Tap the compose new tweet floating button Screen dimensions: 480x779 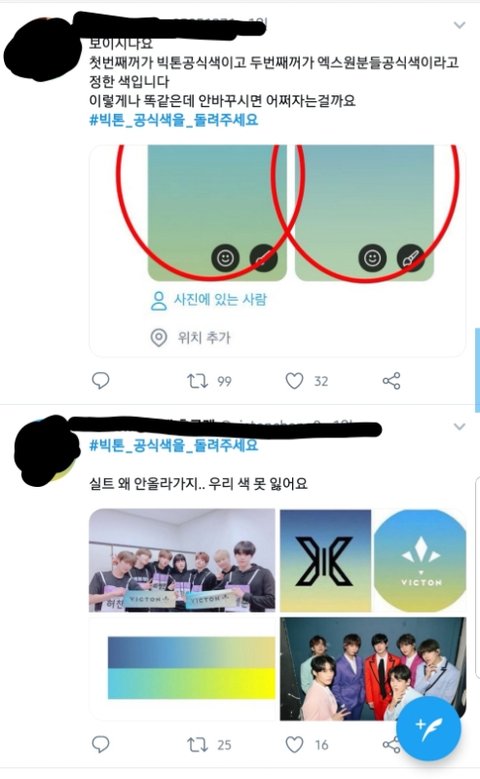tap(428, 729)
